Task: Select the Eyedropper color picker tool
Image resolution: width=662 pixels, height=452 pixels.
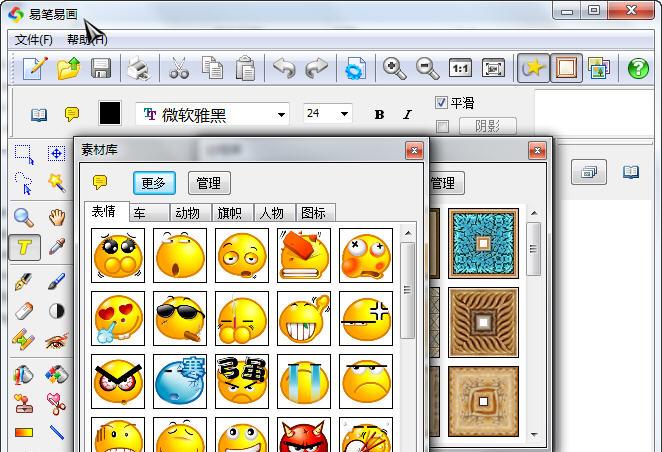Action: click(57, 247)
